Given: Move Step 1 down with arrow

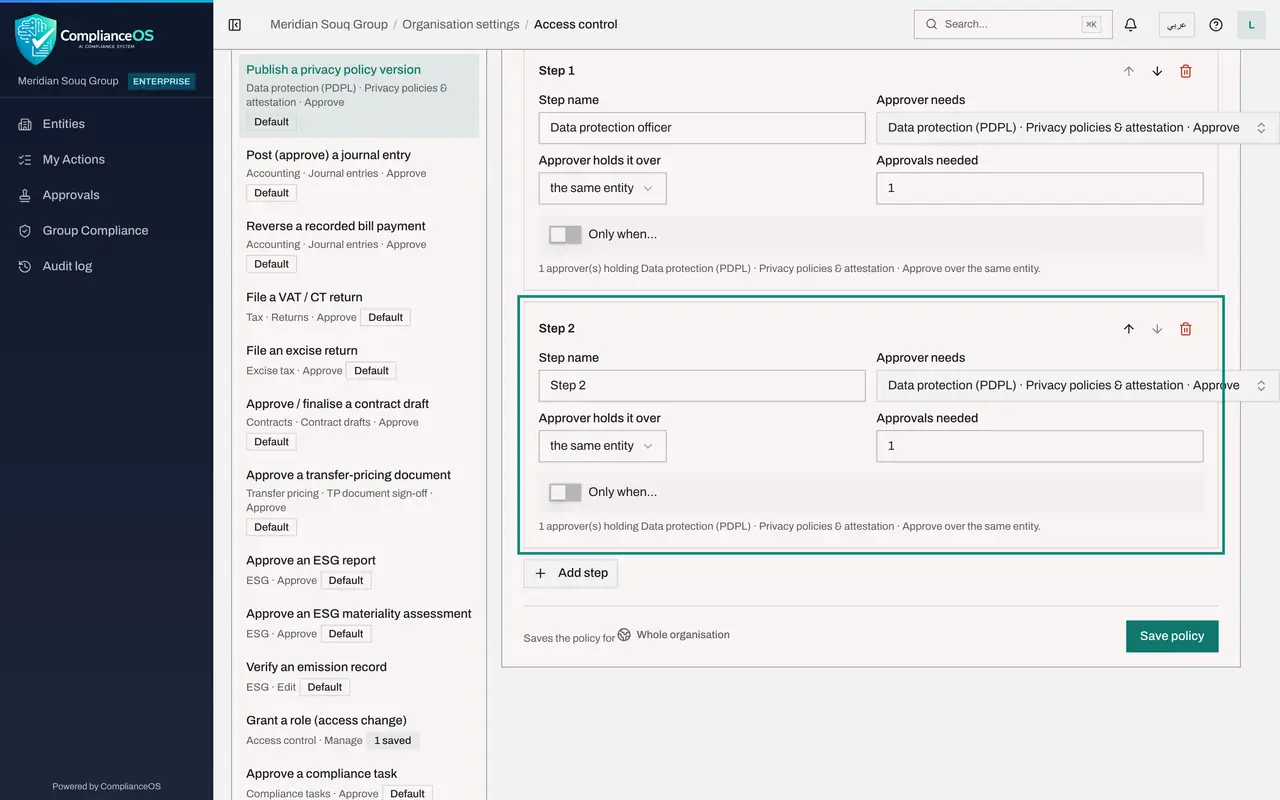Looking at the screenshot, I should (x=1157, y=71).
